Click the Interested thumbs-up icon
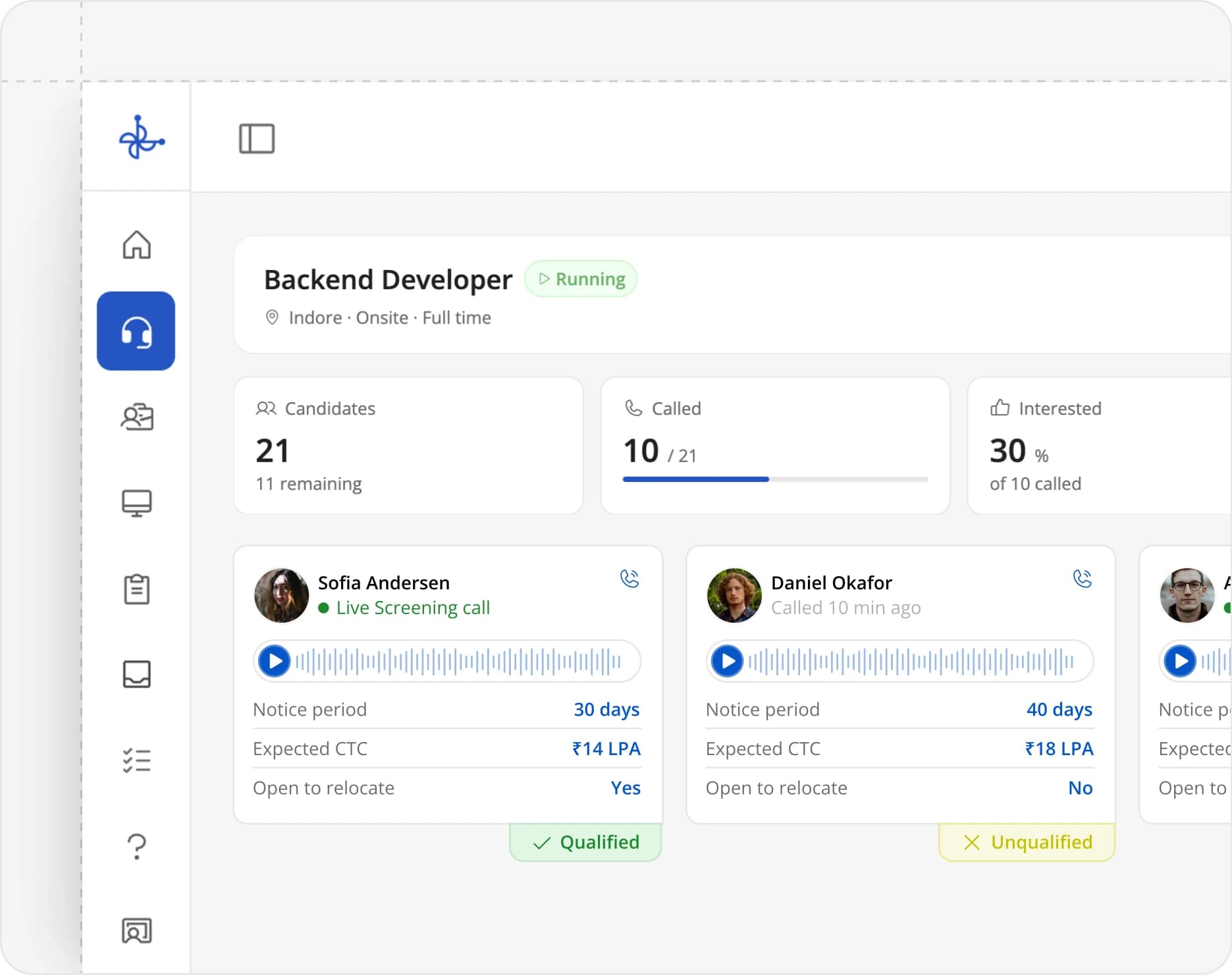 point(1000,408)
